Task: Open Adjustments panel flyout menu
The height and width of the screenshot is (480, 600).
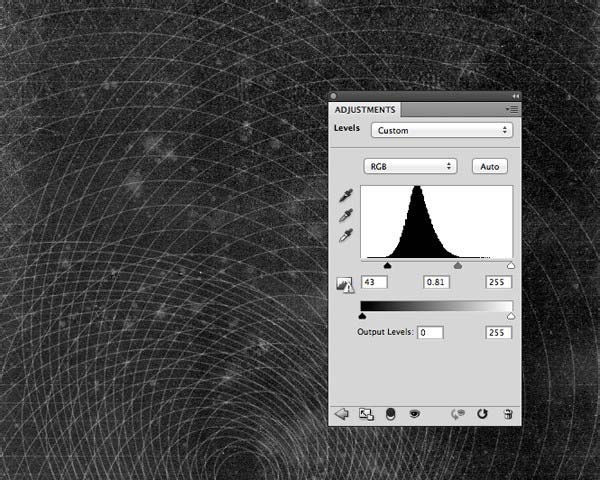Action: [x=512, y=109]
